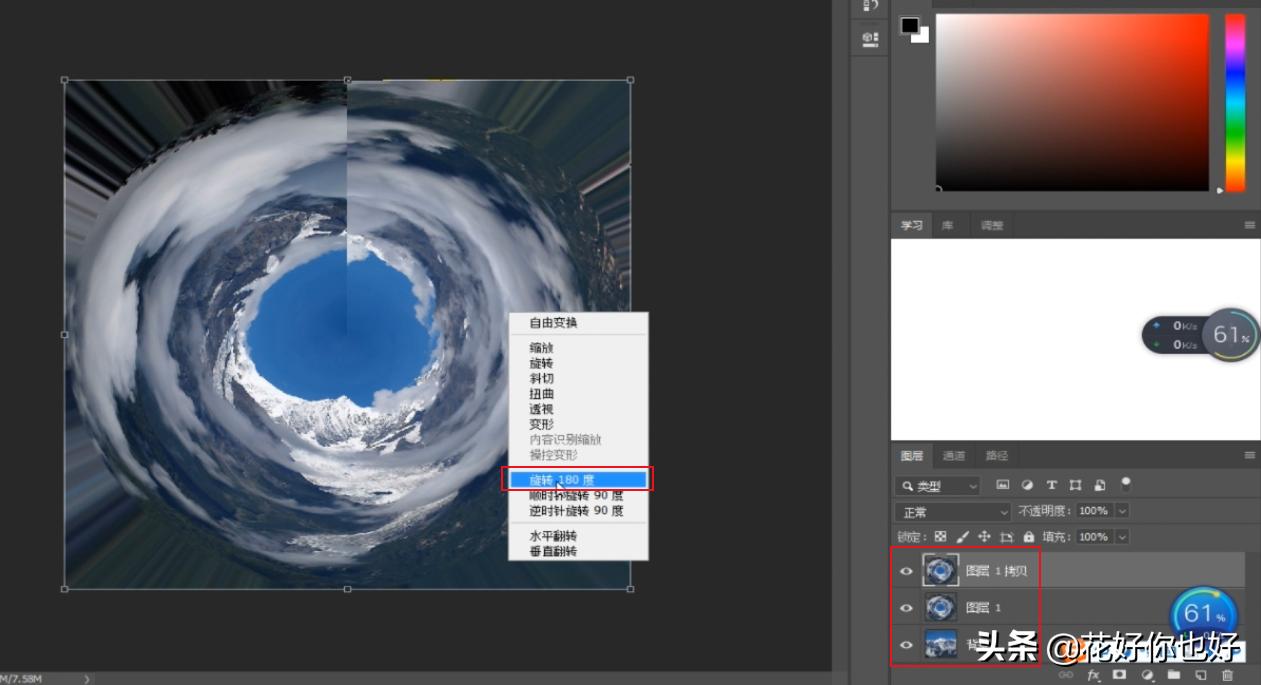The height and width of the screenshot is (685, 1261).
Task: Expand the 填充 slider arrow
Action: [x=1122, y=537]
